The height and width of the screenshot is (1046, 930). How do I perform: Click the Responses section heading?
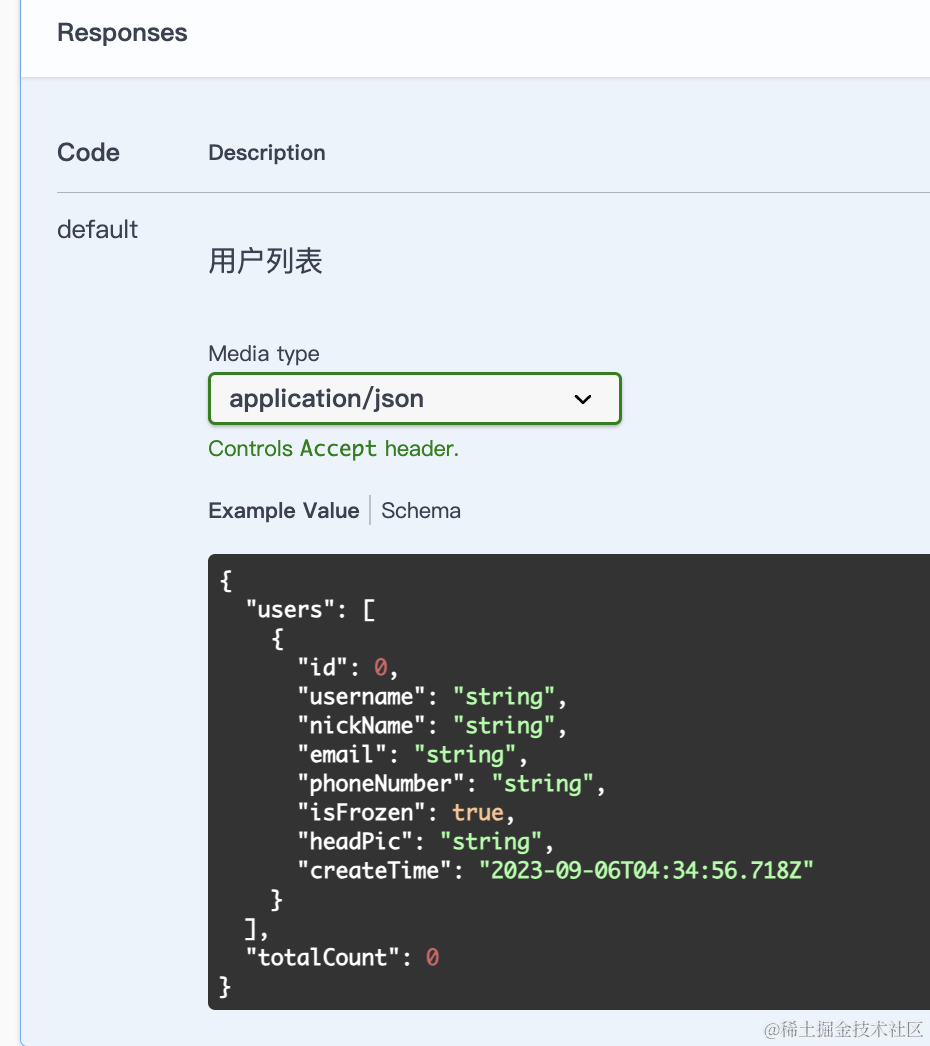[x=122, y=33]
